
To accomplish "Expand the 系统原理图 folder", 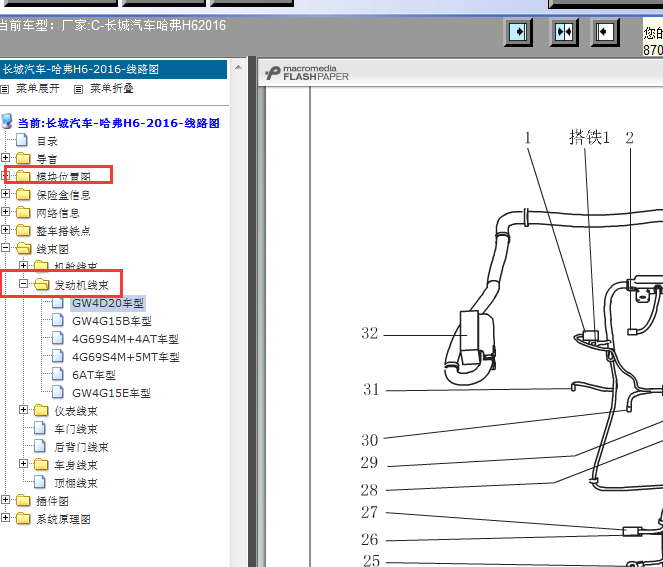I will click(5, 518).
